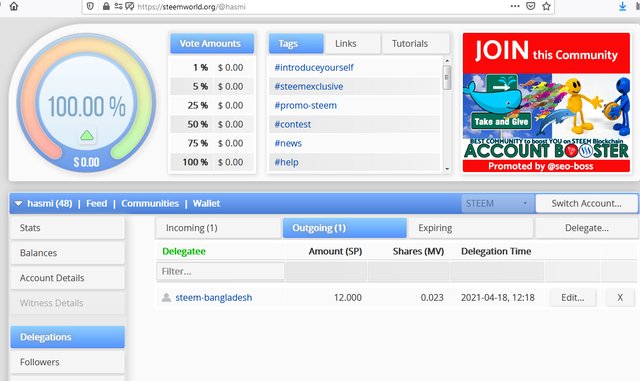This screenshot has height=381, width=640.
Task: Open Balances in sidebar
Action: click(x=67, y=253)
